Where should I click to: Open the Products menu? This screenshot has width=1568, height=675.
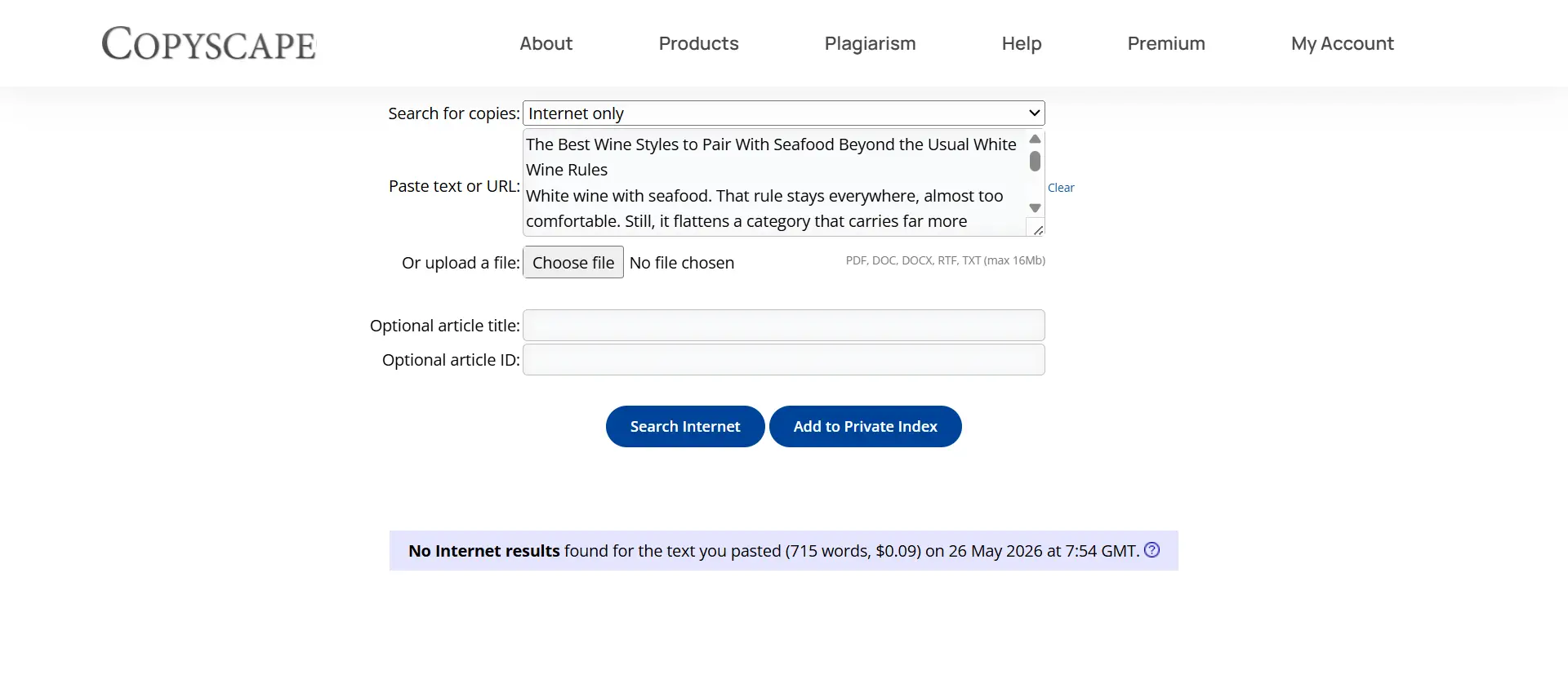tap(698, 43)
